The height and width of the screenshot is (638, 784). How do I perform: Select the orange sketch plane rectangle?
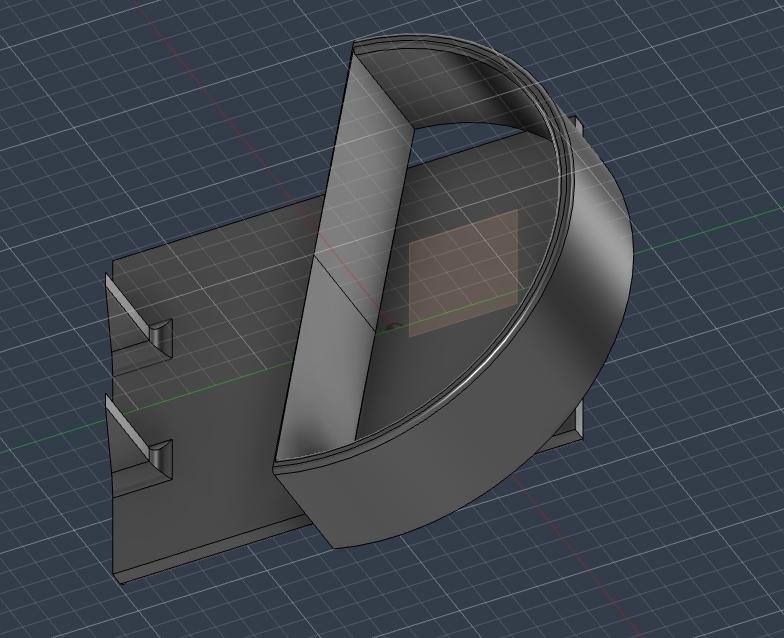pyautogui.click(x=466, y=270)
